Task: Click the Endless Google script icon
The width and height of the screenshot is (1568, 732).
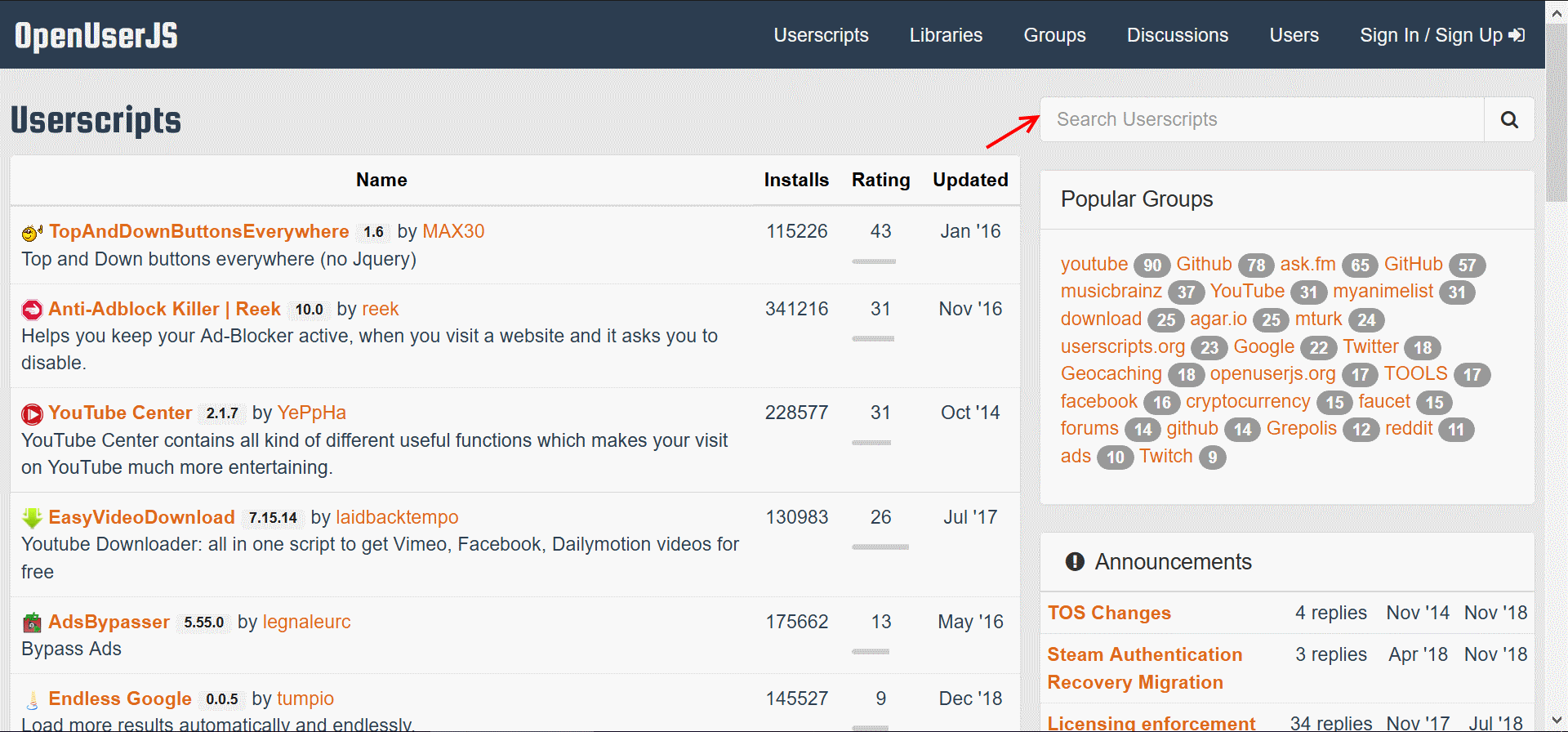Action: (32, 700)
